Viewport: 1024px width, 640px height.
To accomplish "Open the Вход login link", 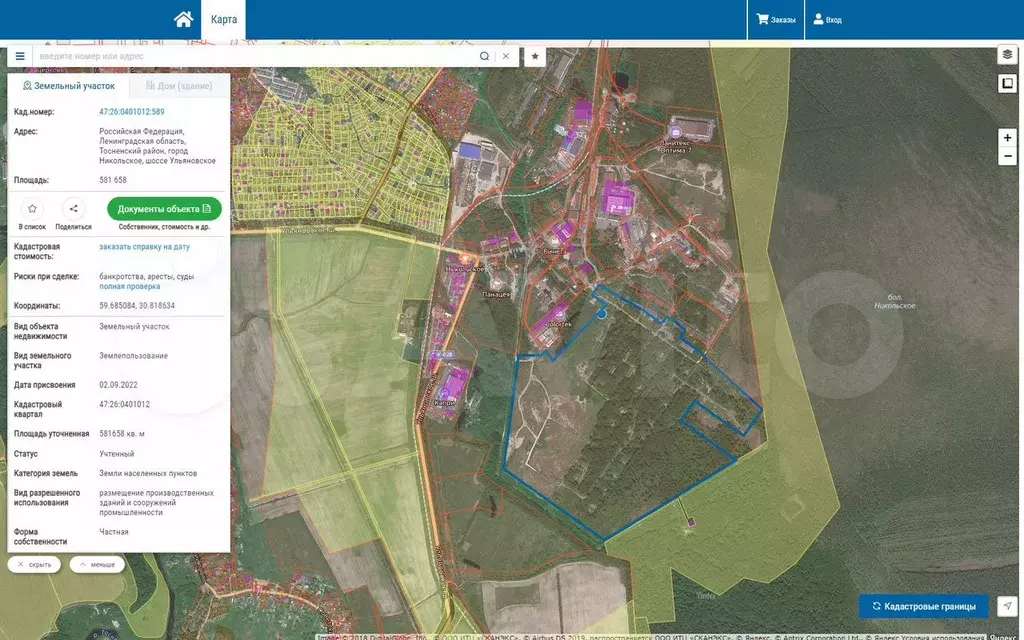I will 827,20.
